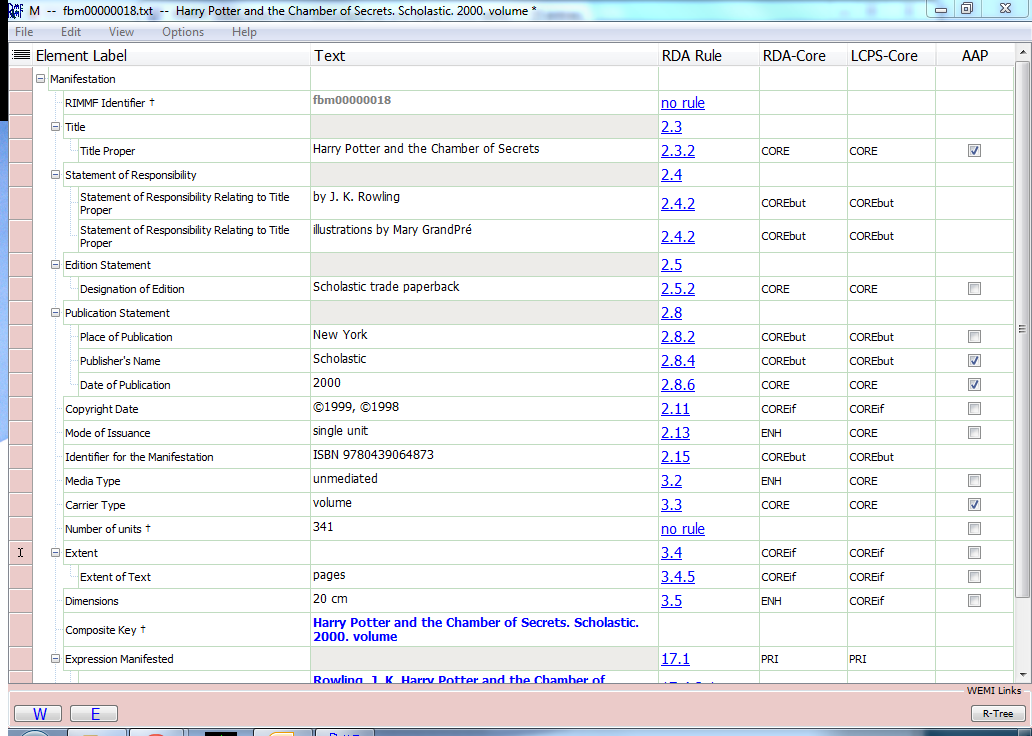Screen dimensions: 1032x736
Task: Open the View menu
Action: [x=121, y=32]
